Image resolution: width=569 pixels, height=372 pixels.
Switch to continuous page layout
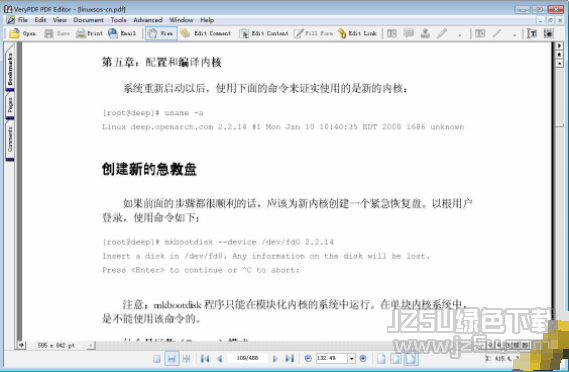click(x=172, y=359)
